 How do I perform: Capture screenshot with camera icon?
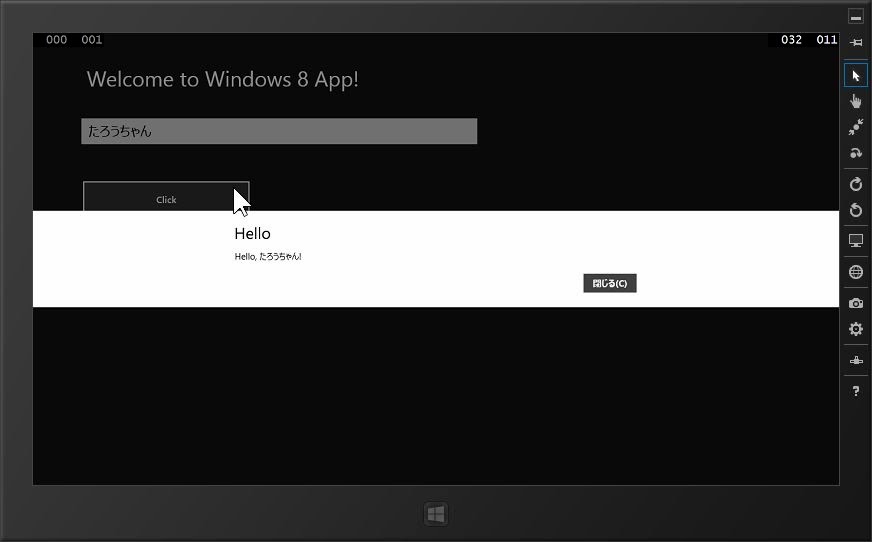(856, 303)
